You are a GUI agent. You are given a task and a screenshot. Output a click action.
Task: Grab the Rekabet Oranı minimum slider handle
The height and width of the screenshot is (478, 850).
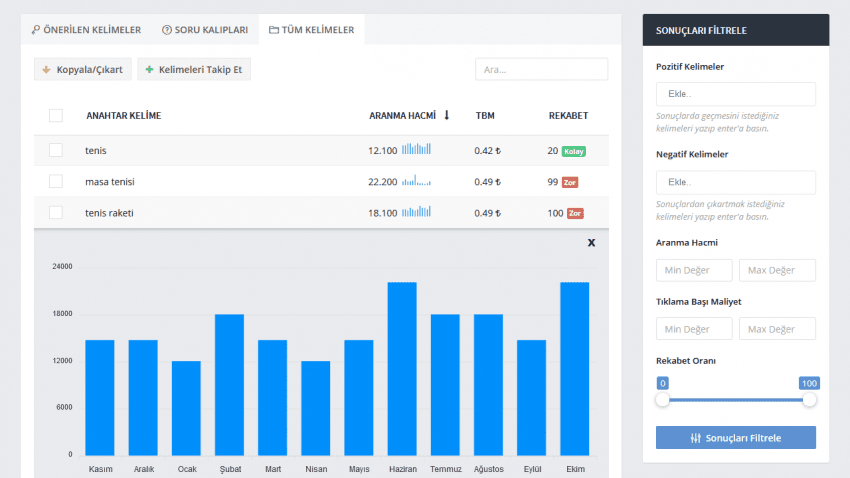[662, 400]
